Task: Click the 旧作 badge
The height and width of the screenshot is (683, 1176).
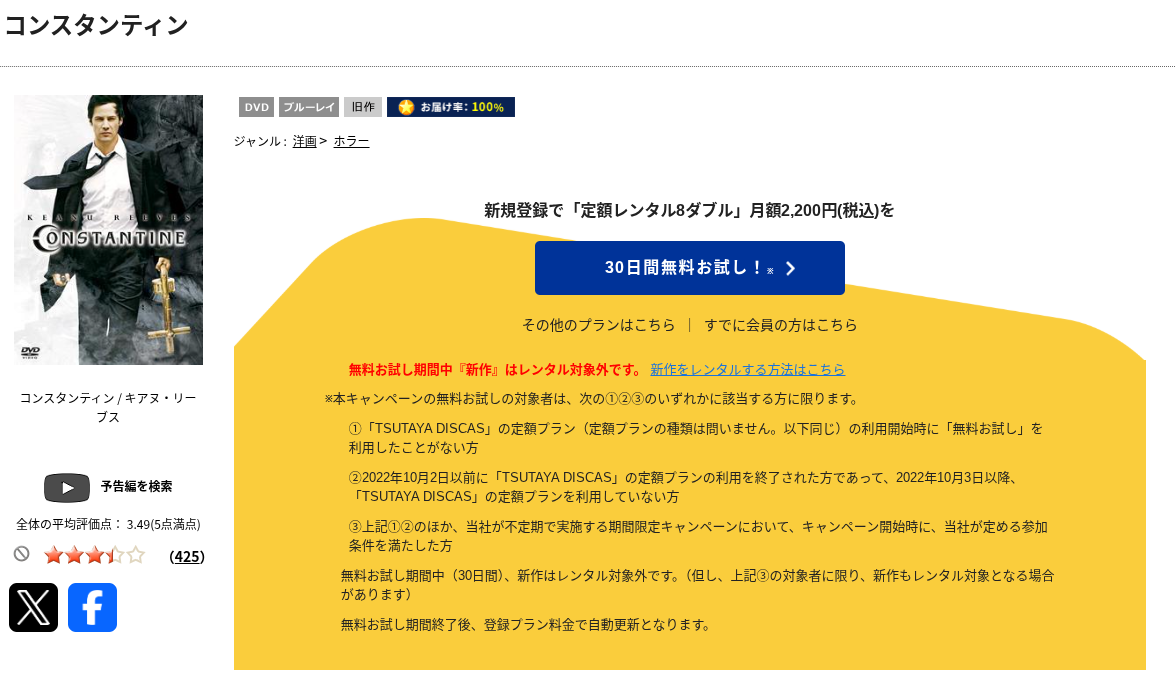Action: point(363,107)
